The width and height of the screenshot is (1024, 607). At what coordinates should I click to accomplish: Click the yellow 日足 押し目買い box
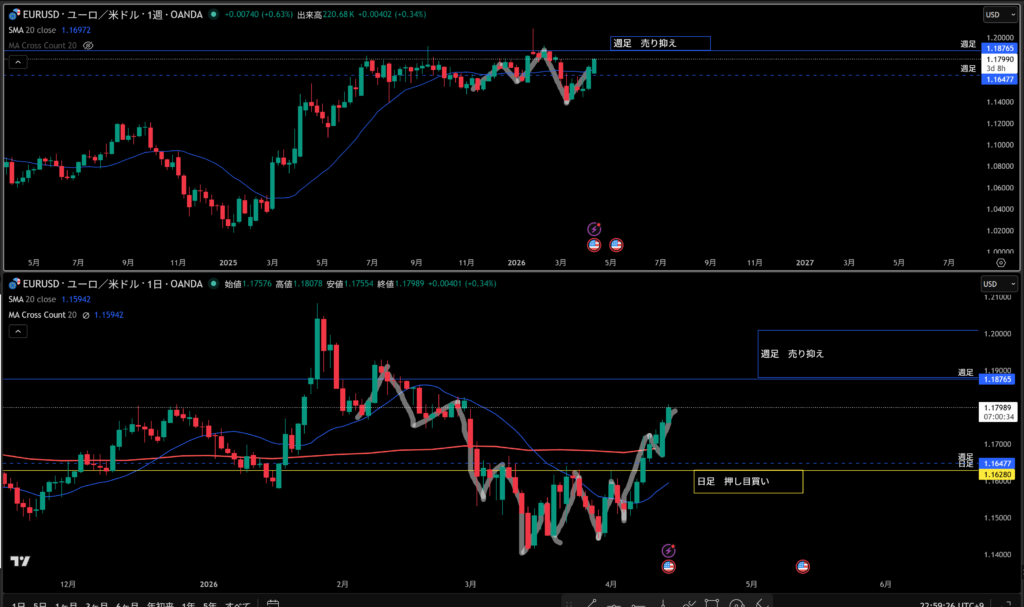[748, 482]
